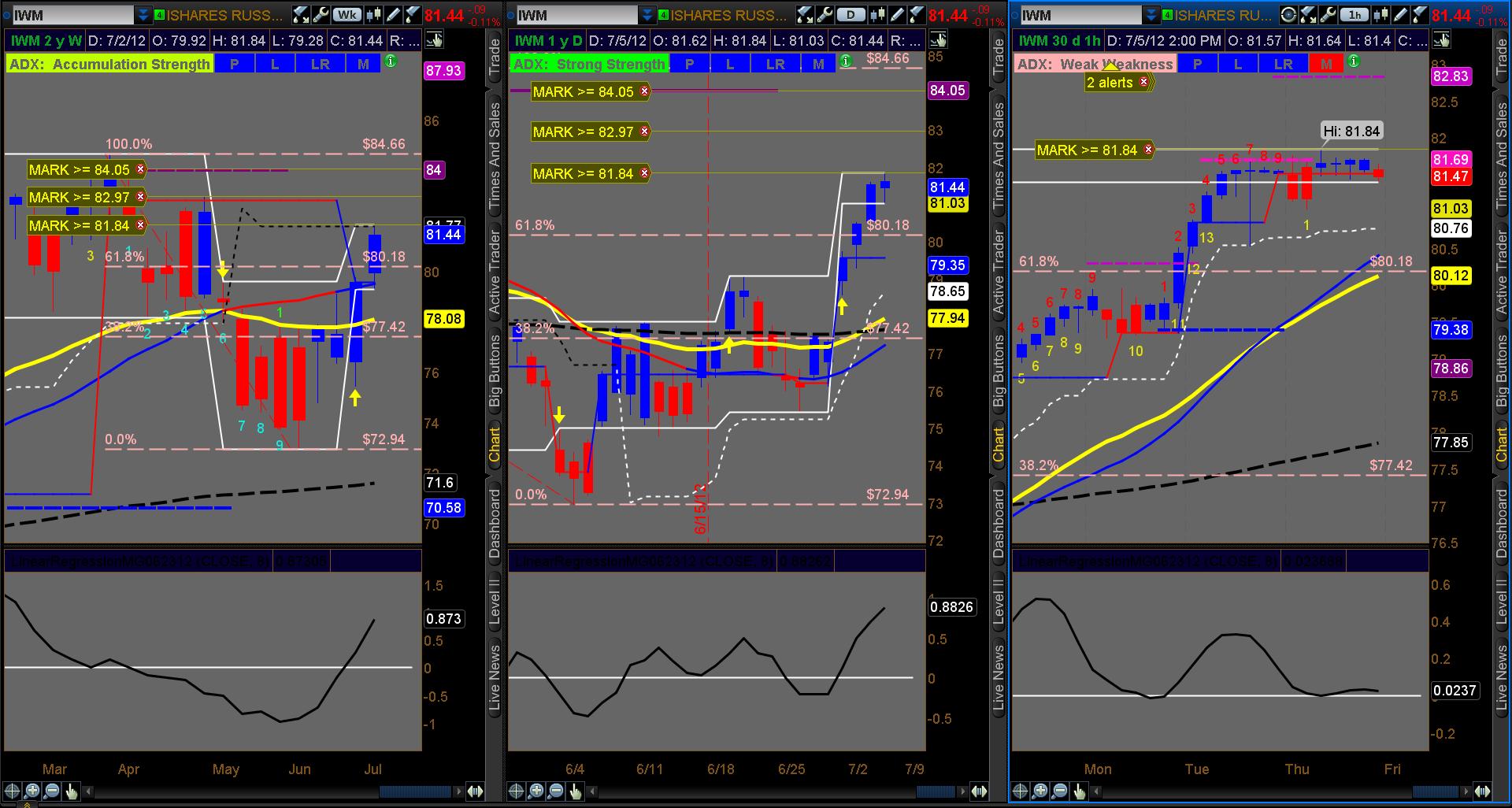
Task: Toggle the LR indicator label in weekly chart
Action: (321, 64)
